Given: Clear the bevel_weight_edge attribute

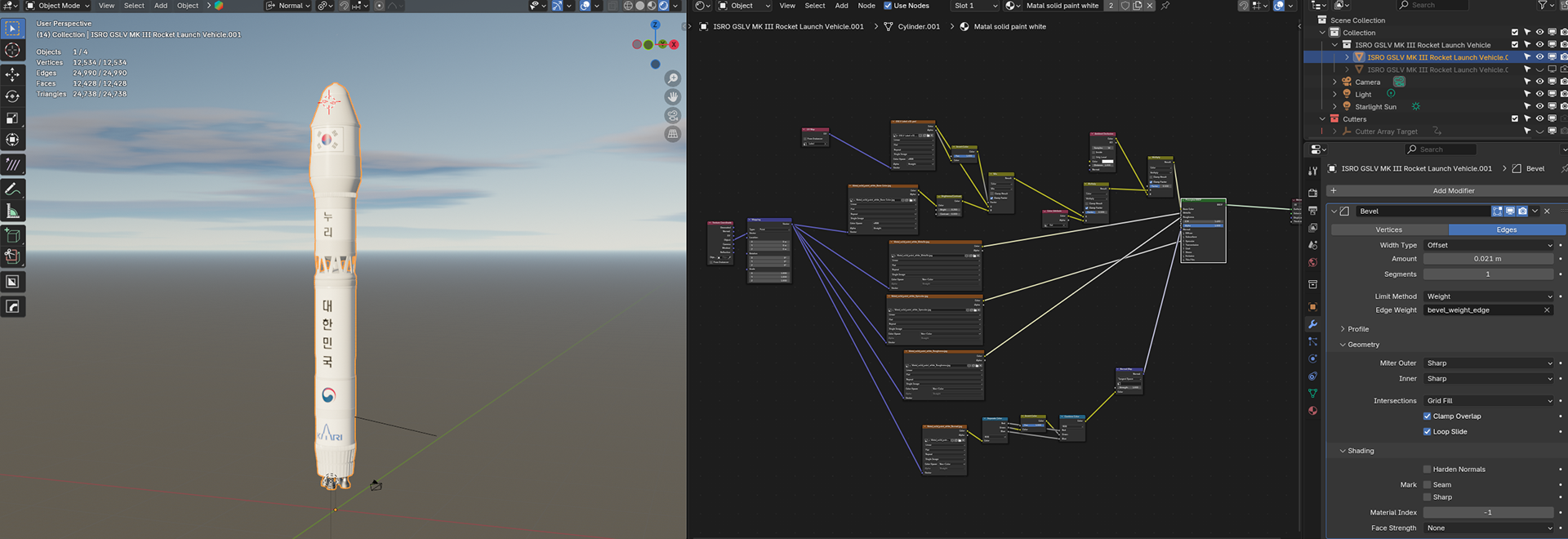Looking at the screenshot, I should [x=1547, y=310].
